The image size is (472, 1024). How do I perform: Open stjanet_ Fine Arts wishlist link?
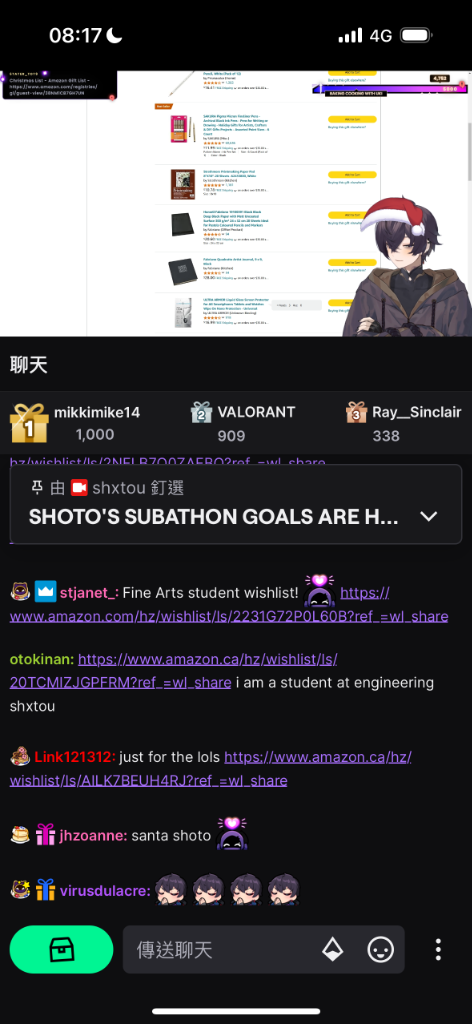click(x=229, y=604)
